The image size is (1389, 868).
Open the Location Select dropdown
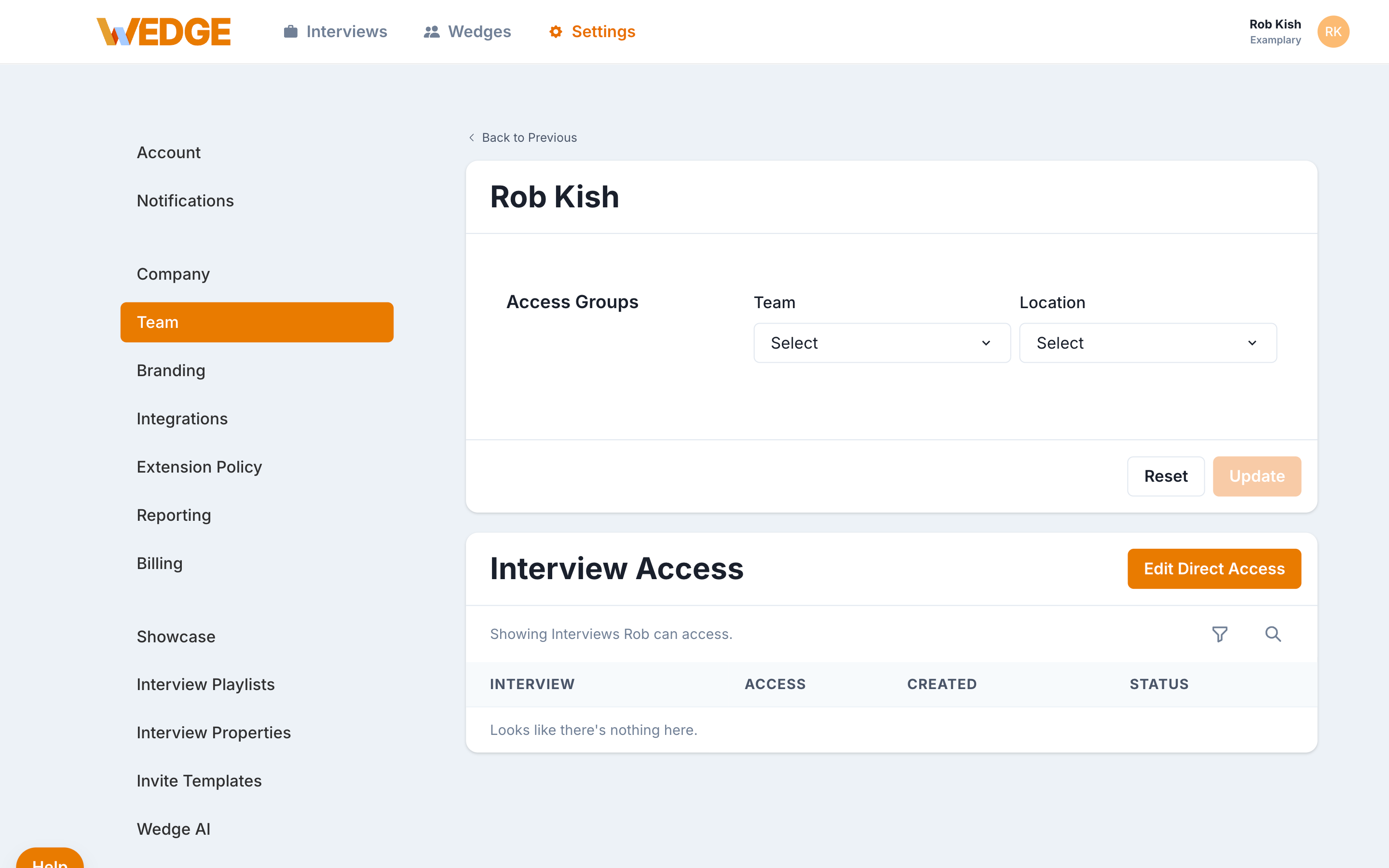(x=1147, y=343)
